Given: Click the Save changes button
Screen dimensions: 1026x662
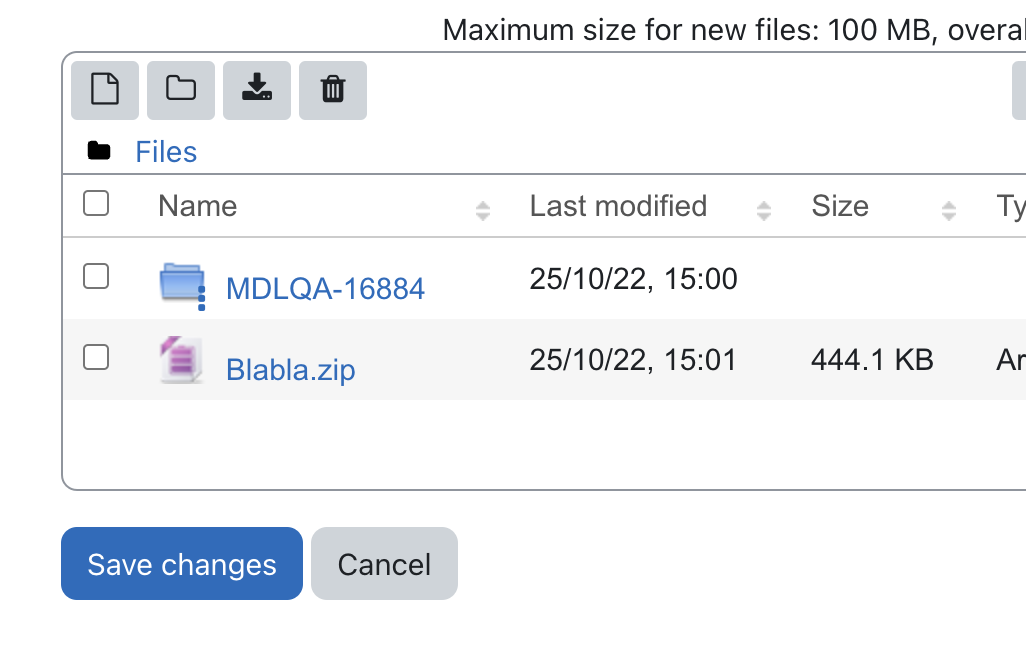Looking at the screenshot, I should 182,563.
